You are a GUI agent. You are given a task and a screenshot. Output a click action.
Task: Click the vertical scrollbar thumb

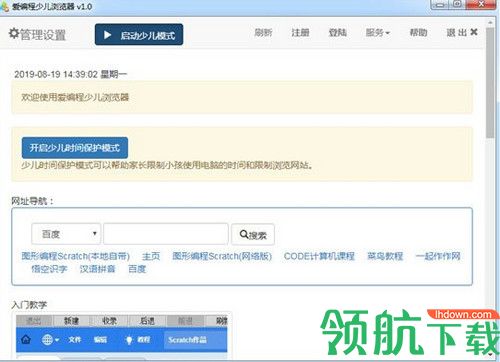[x=490, y=83]
